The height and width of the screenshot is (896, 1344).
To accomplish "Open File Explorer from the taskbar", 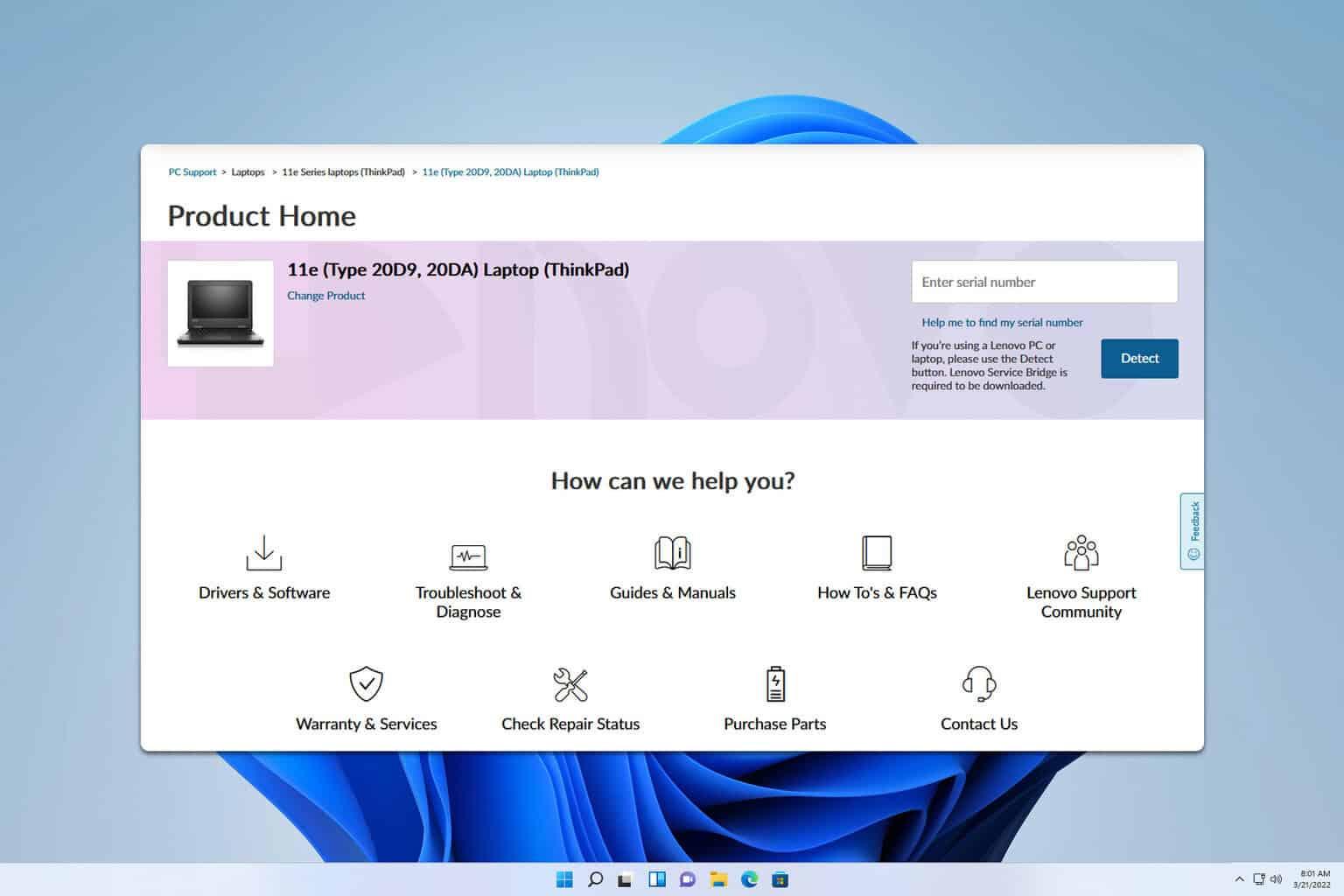I will 718,878.
